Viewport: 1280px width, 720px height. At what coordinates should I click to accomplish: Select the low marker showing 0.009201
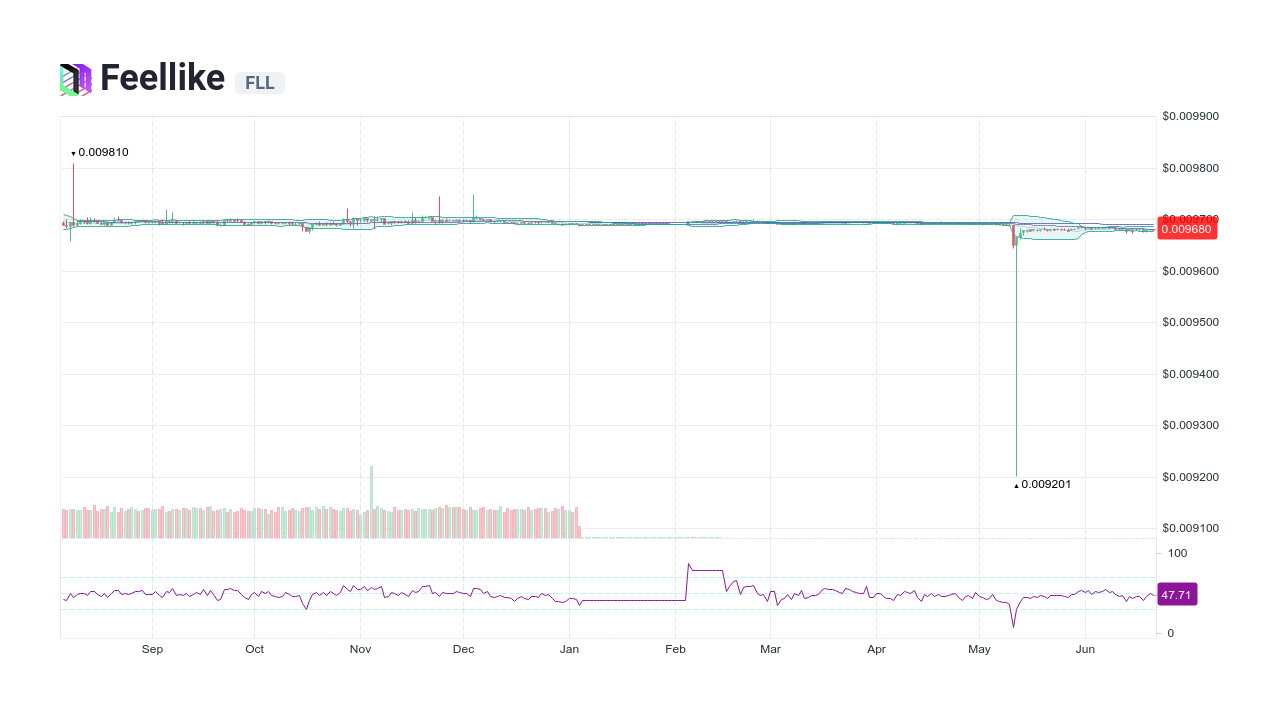[1043, 484]
